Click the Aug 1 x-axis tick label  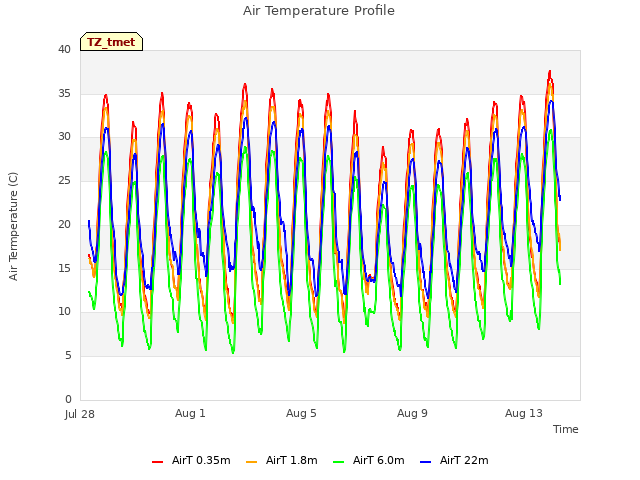[190, 413]
